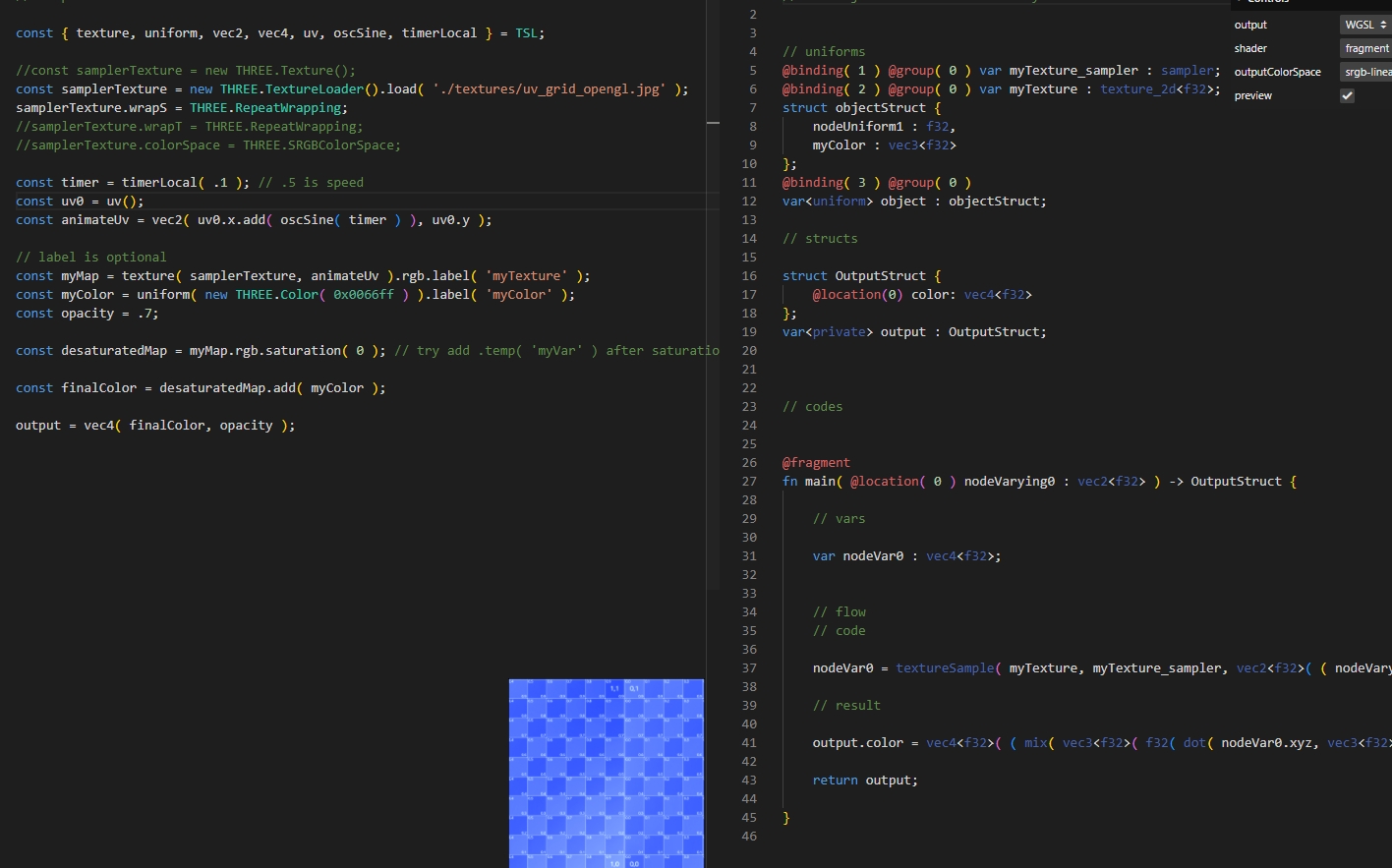Click the commented '//samplerTexture.wrapT' line
Screen dimensions: 1392x868
pyautogui.click(x=190, y=127)
